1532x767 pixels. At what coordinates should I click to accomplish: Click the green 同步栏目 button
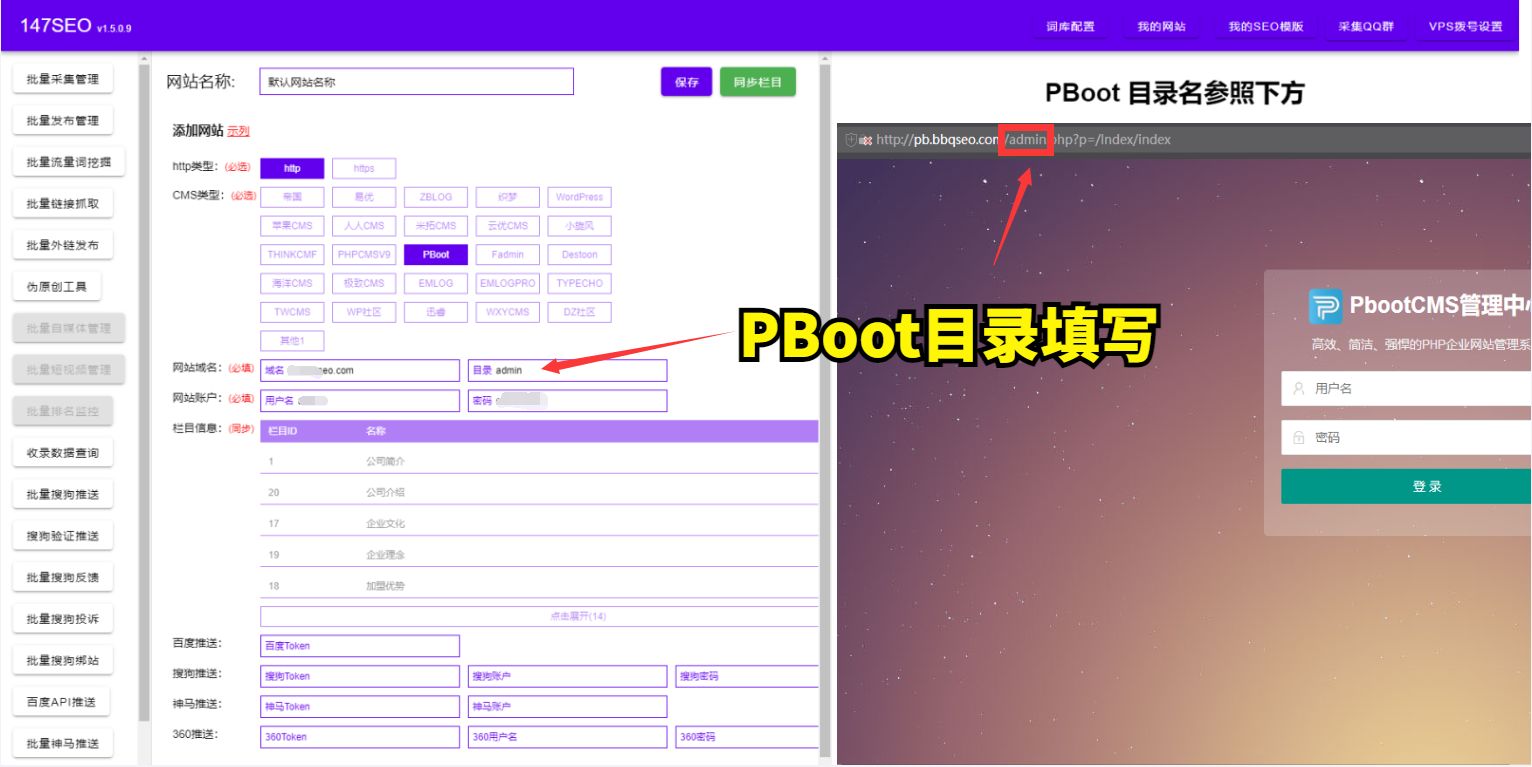[x=758, y=82]
